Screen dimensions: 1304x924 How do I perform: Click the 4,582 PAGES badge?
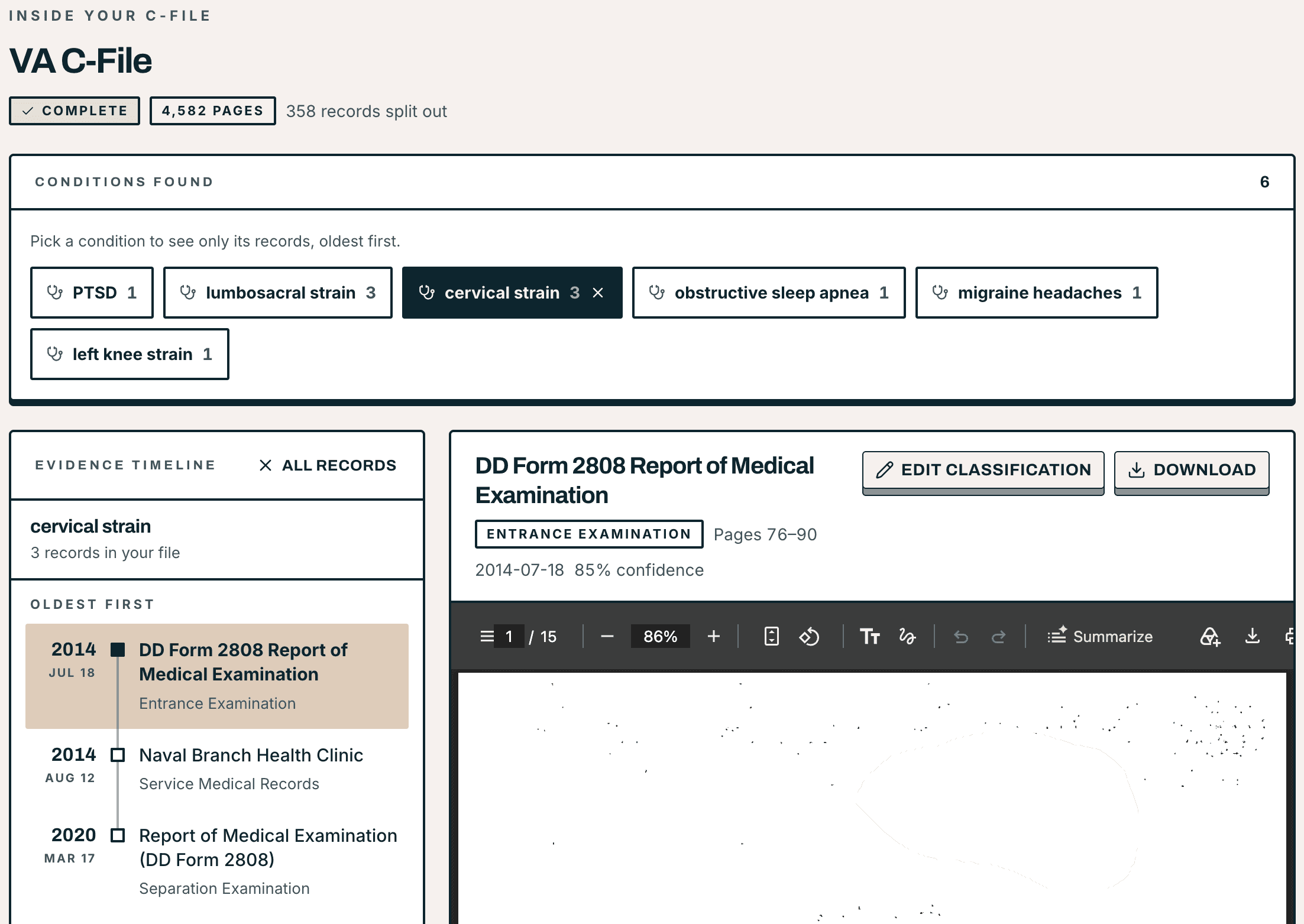tap(212, 111)
